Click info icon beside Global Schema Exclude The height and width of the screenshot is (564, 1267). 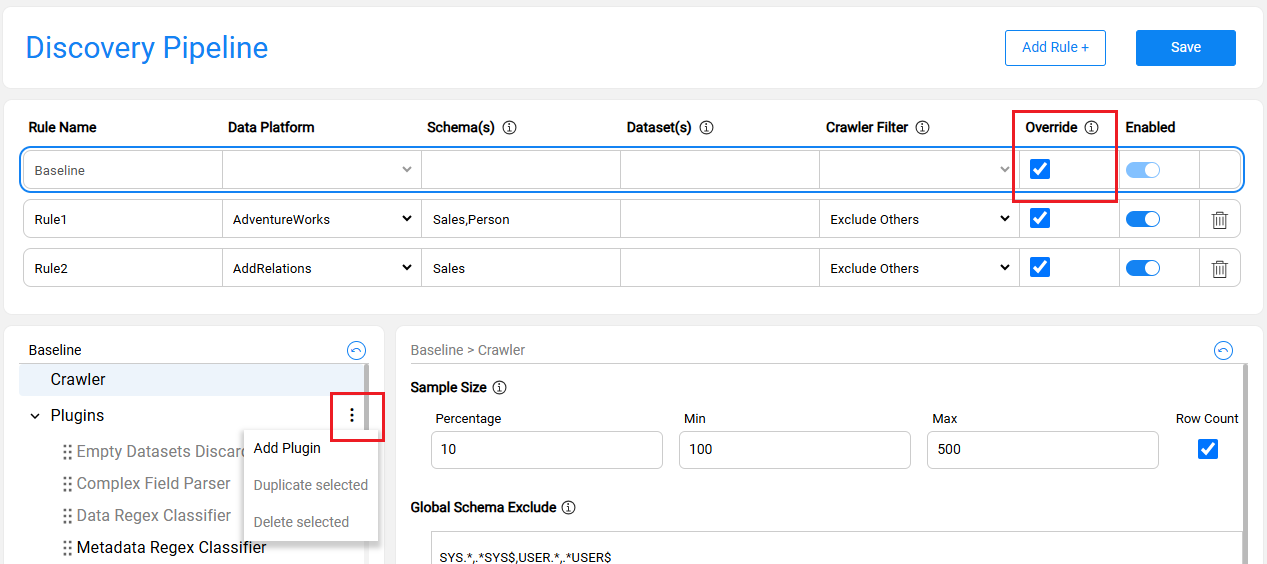pos(569,508)
